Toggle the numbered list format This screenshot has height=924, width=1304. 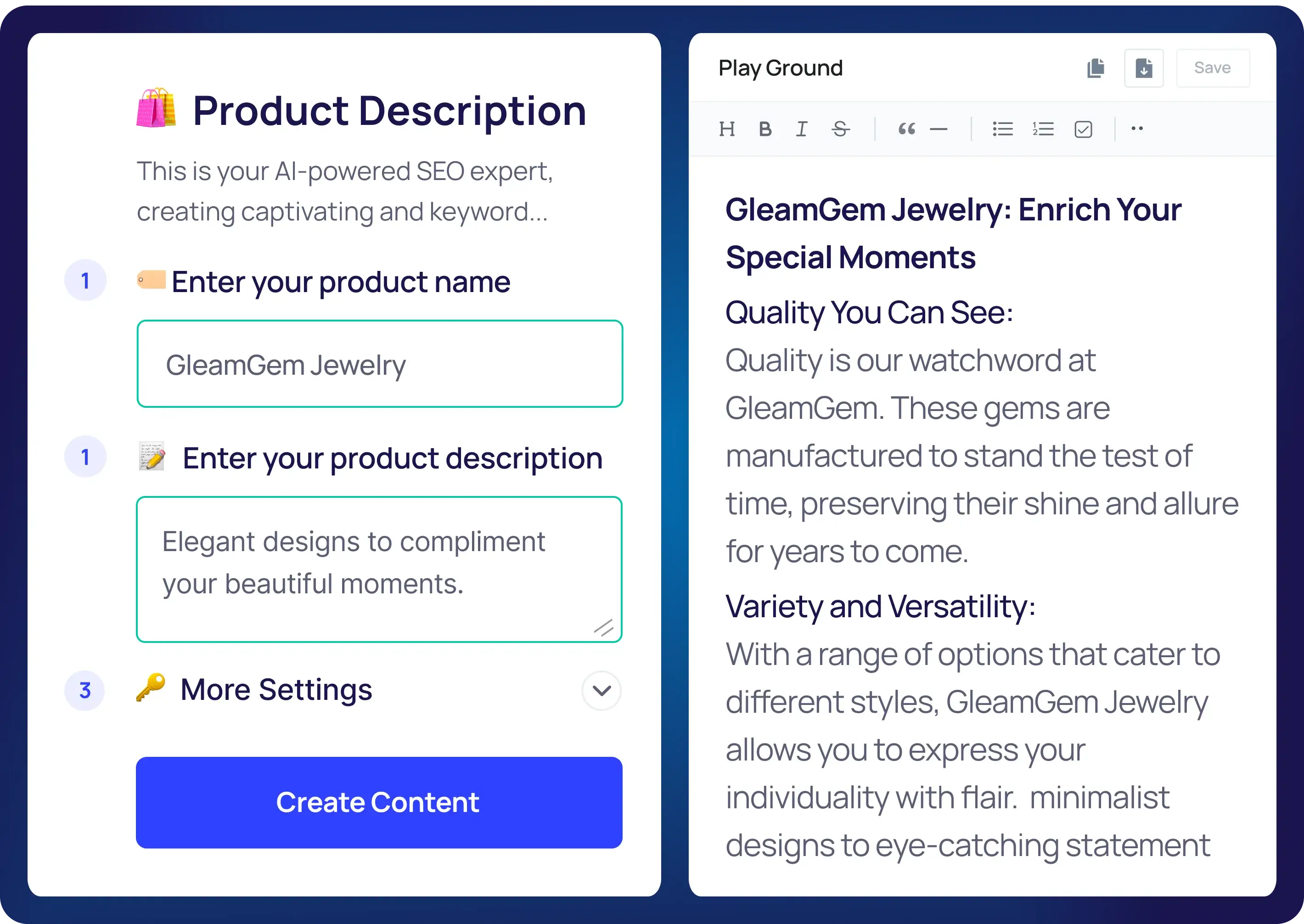pyautogui.click(x=1043, y=129)
